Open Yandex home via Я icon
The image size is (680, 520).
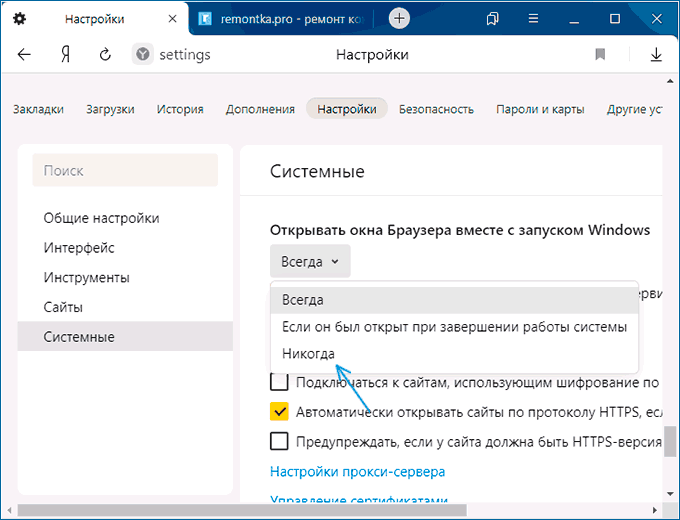(65, 55)
